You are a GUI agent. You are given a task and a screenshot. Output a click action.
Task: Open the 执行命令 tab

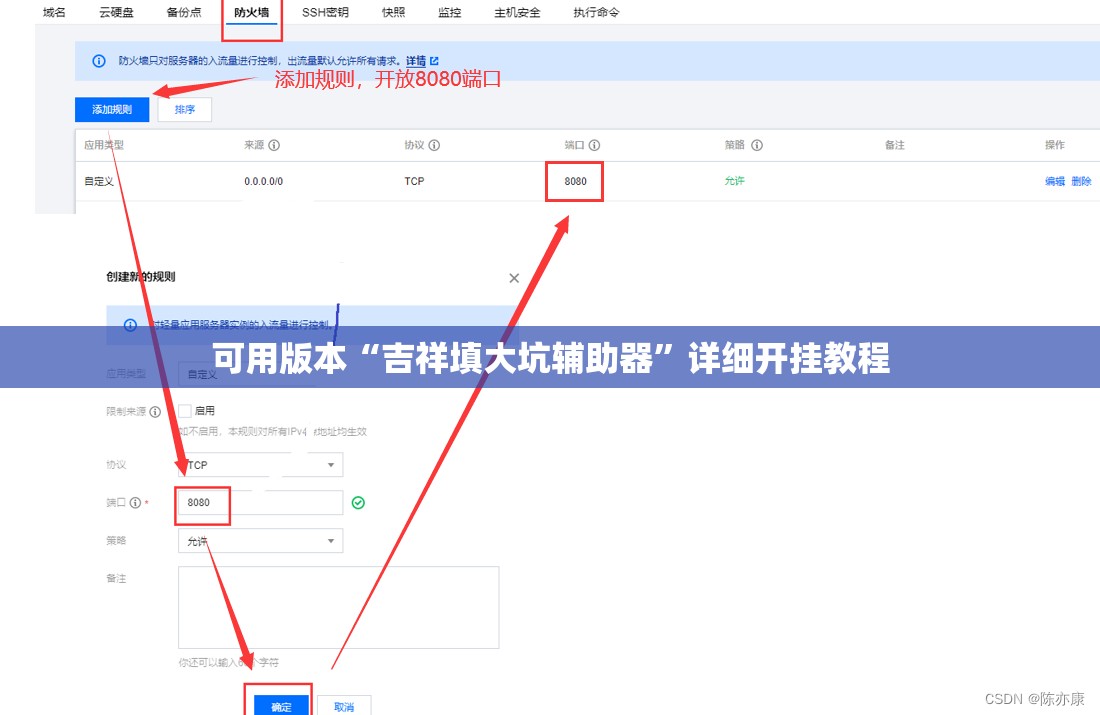[x=596, y=12]
